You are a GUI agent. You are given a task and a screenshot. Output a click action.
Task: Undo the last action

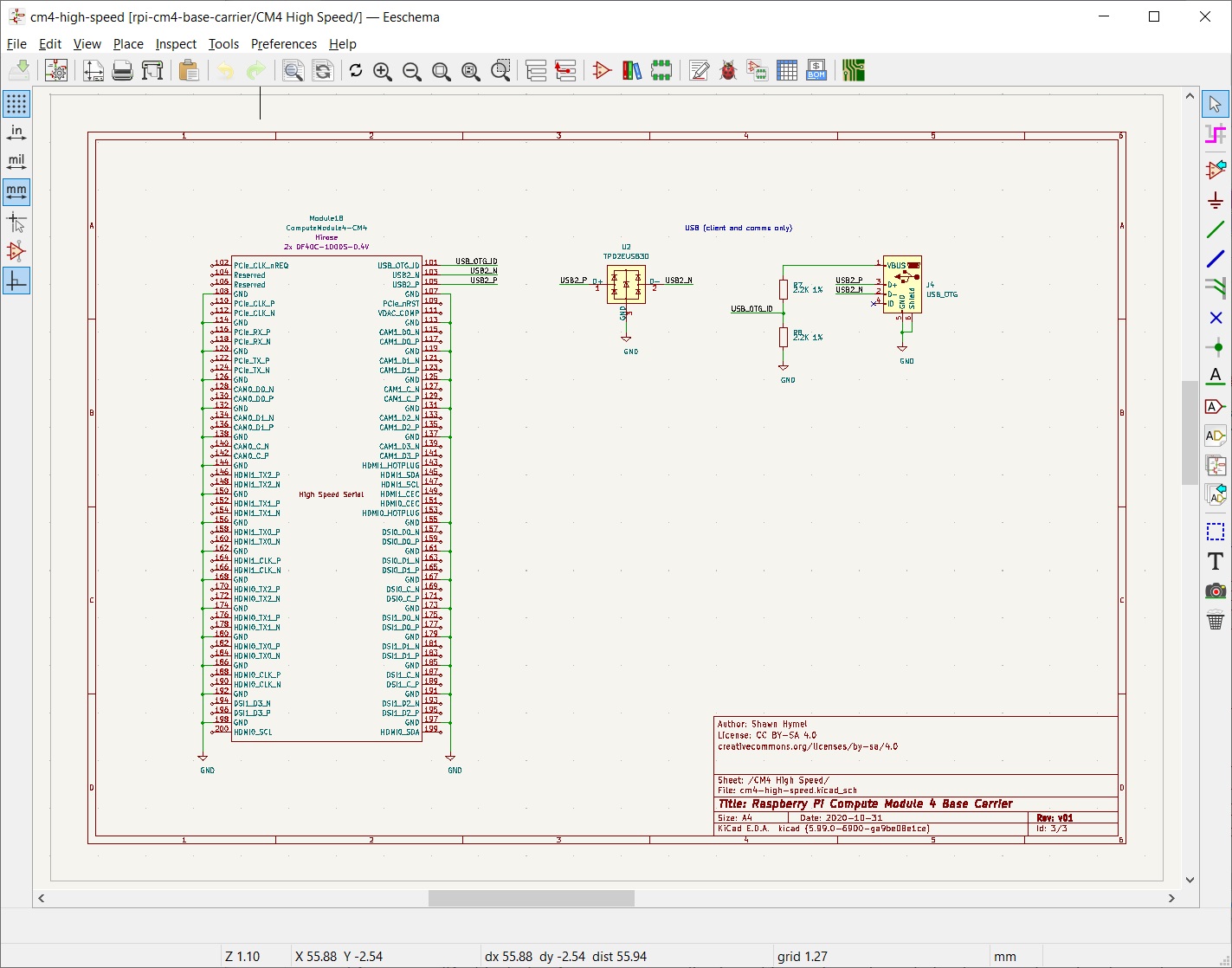click(225, 70)
